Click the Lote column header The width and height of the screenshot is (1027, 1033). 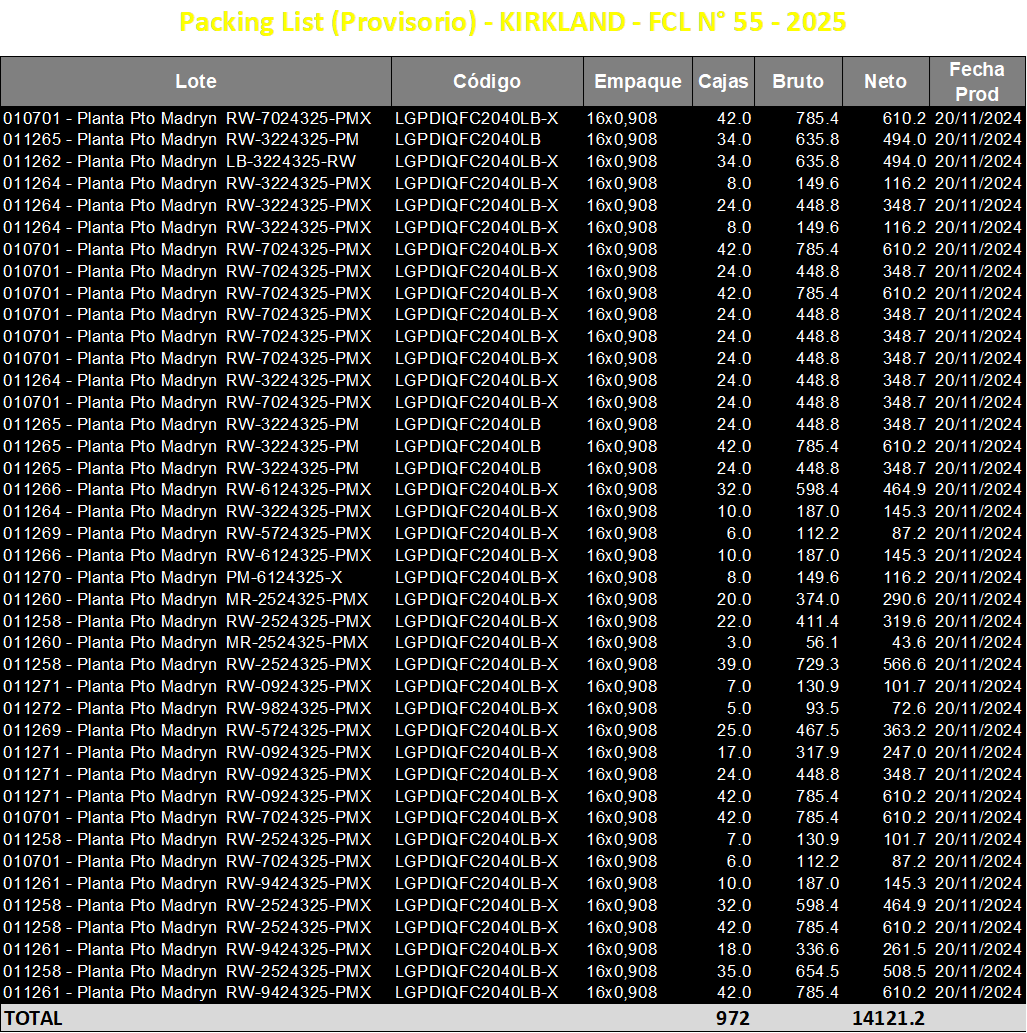[x=196, y=81]
